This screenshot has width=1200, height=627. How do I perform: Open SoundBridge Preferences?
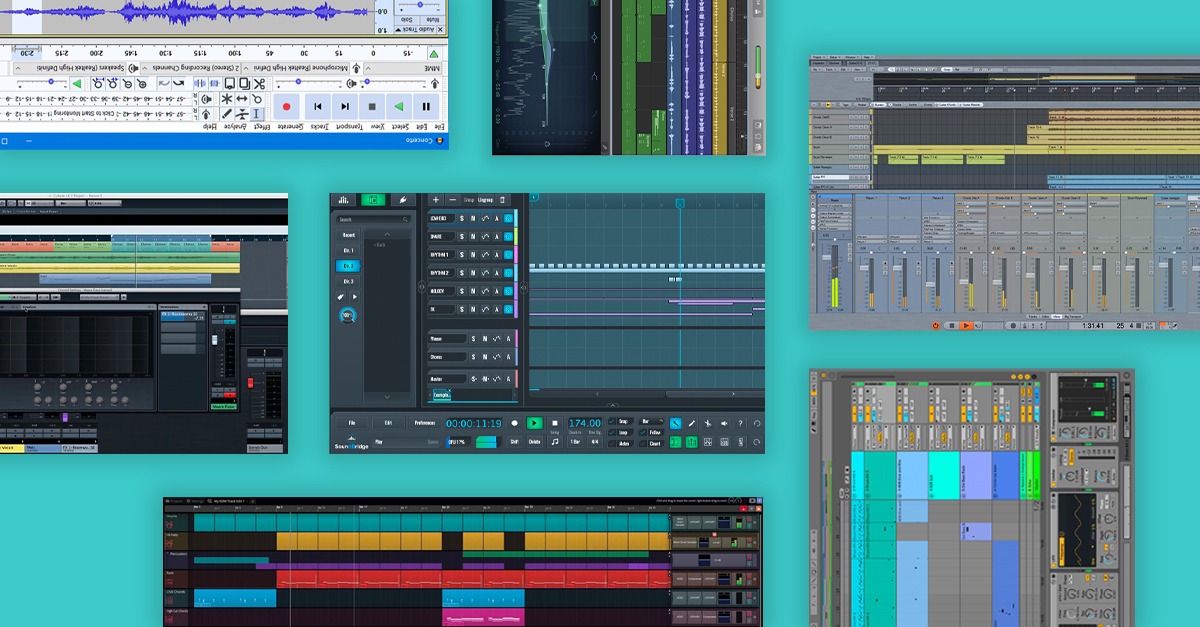[426, 423]
